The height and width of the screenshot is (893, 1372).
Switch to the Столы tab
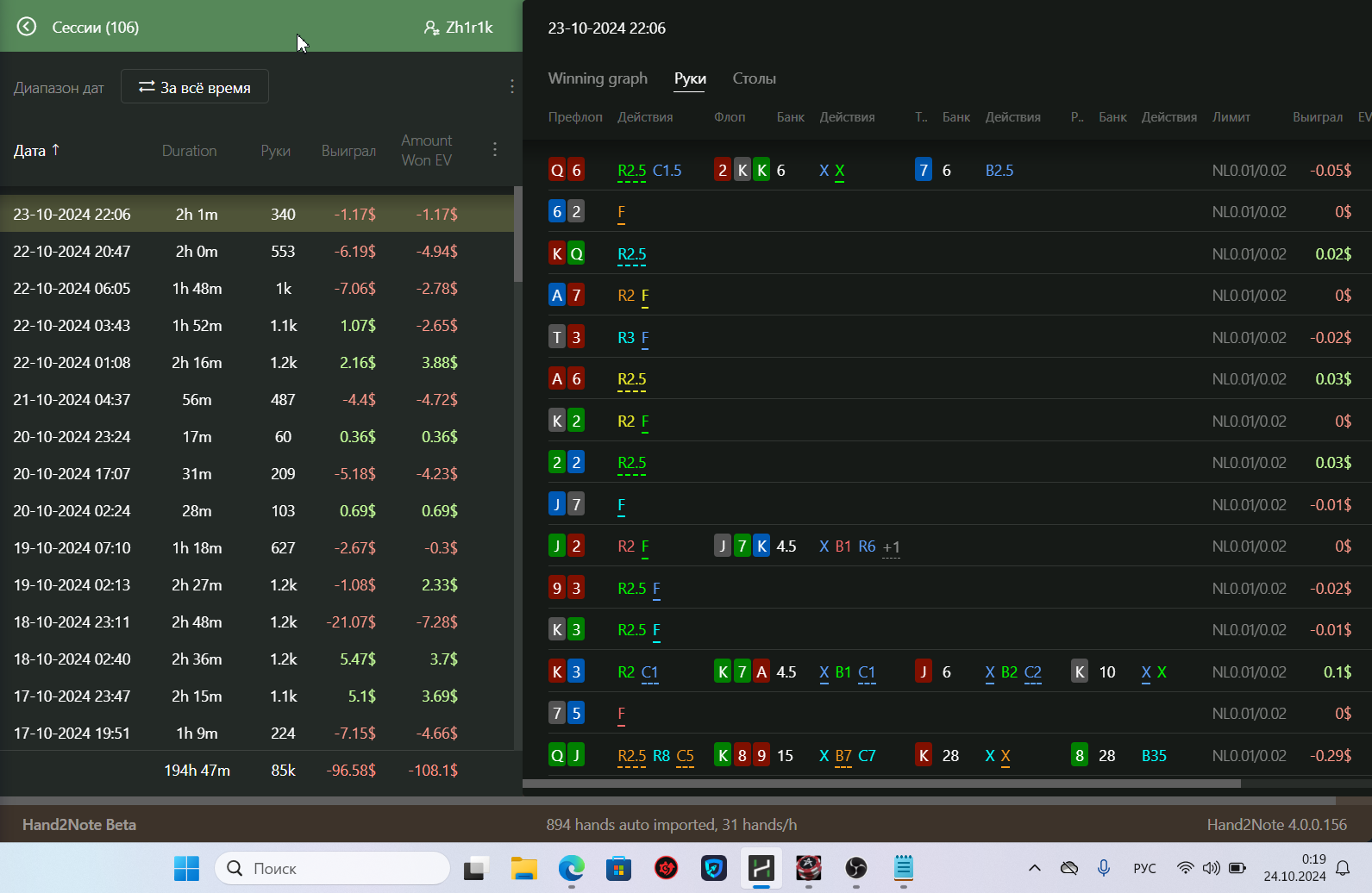point(755,78)
